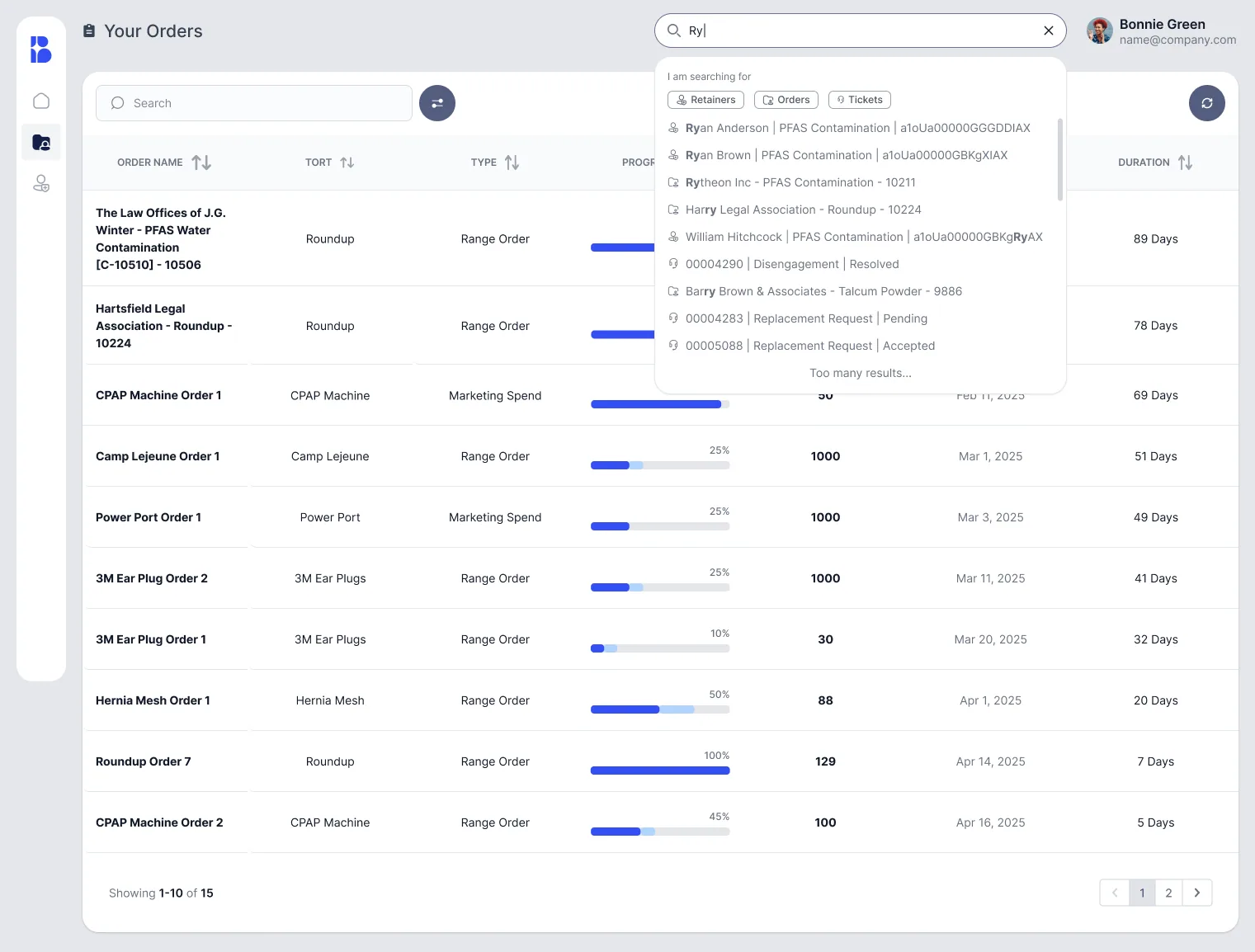Open the Power Port Order 1 row
1255x952 pixels.
(x=660, y=517)
